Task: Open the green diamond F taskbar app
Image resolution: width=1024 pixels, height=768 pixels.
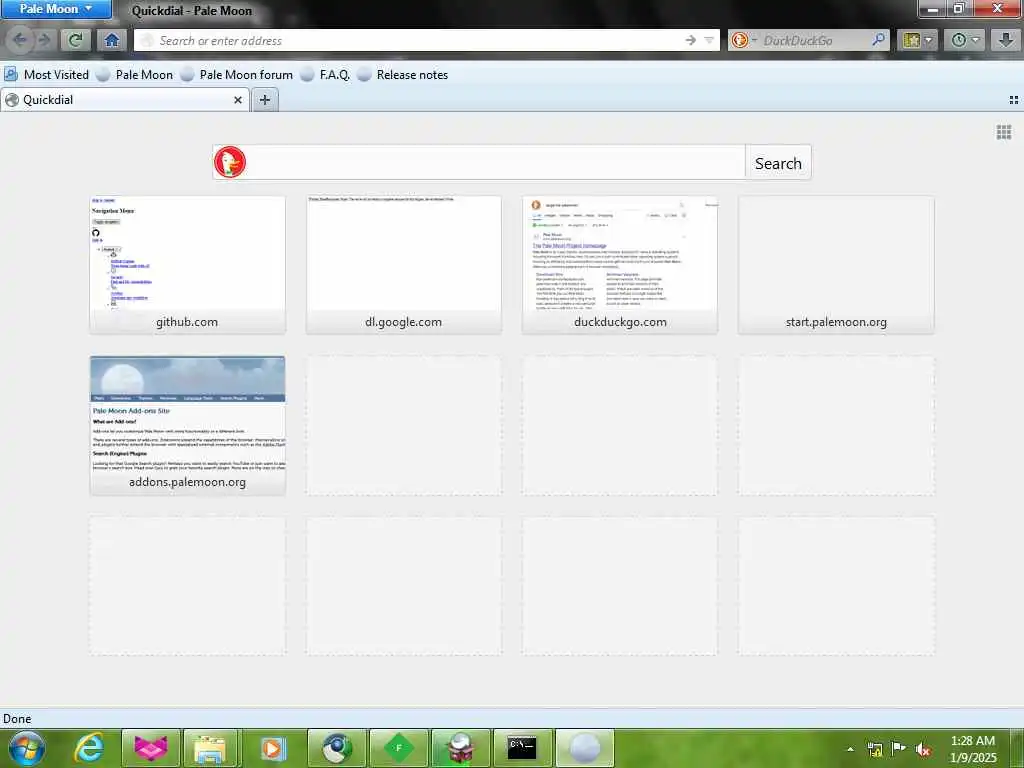Action: 398,748
